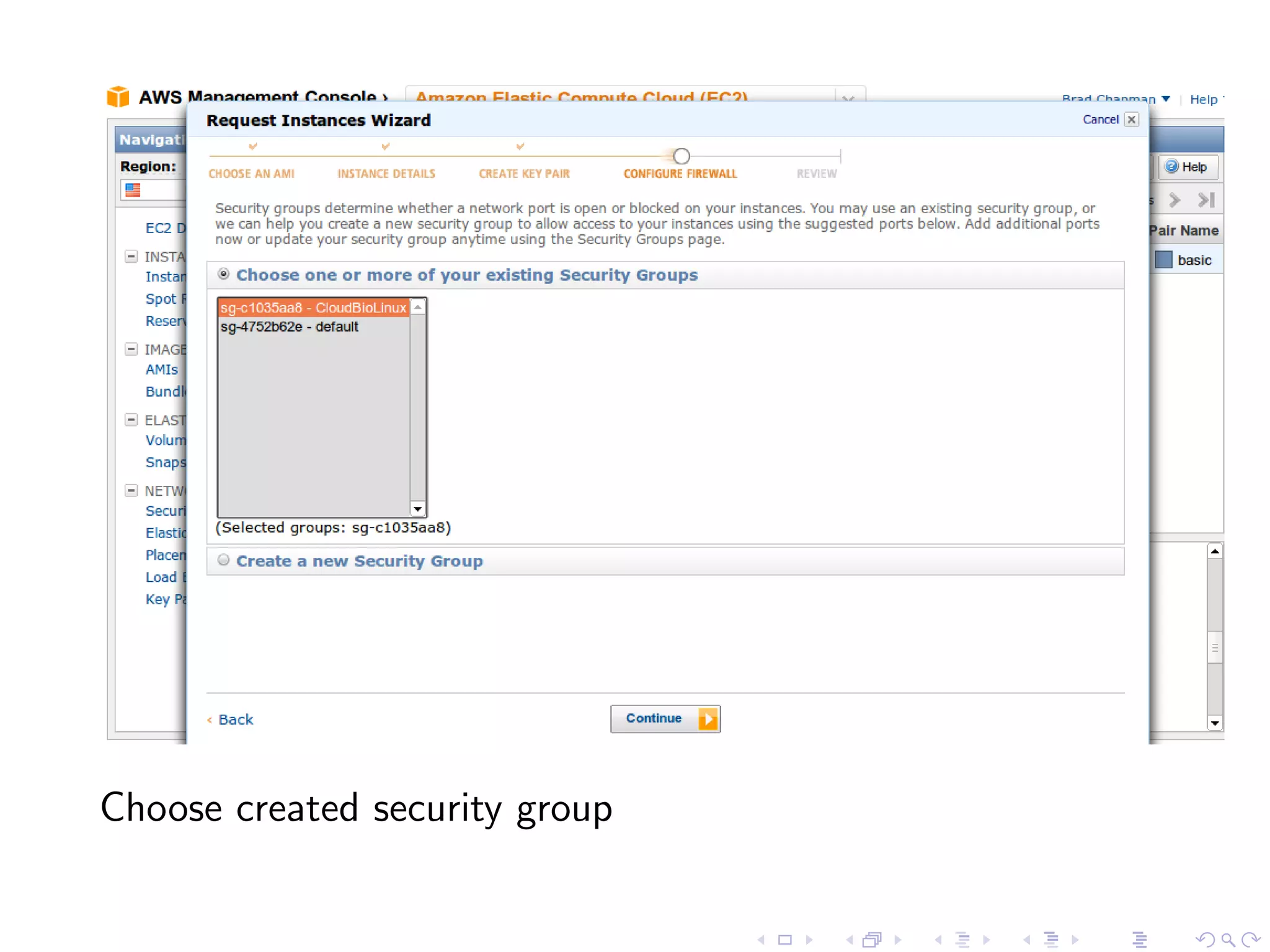
Task: Click security group list scroll up arrow
Action: (x=418, y=307)
